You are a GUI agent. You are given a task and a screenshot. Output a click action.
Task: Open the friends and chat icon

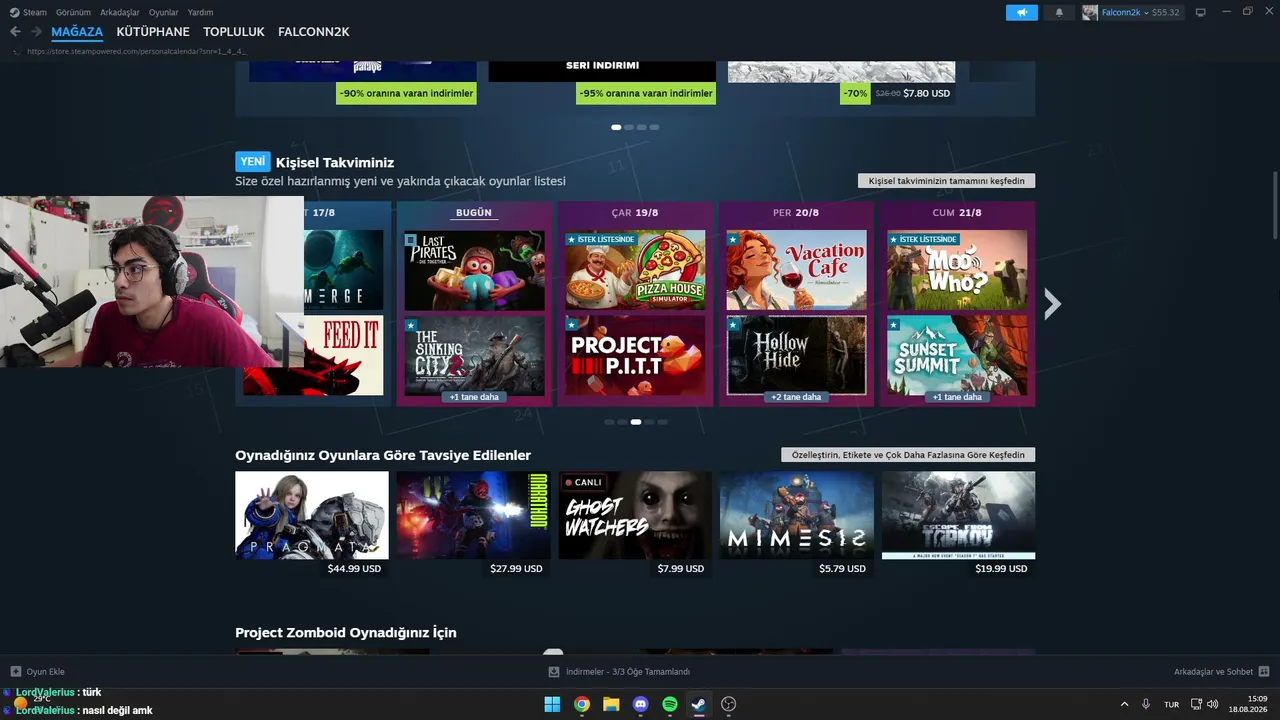1264,672
